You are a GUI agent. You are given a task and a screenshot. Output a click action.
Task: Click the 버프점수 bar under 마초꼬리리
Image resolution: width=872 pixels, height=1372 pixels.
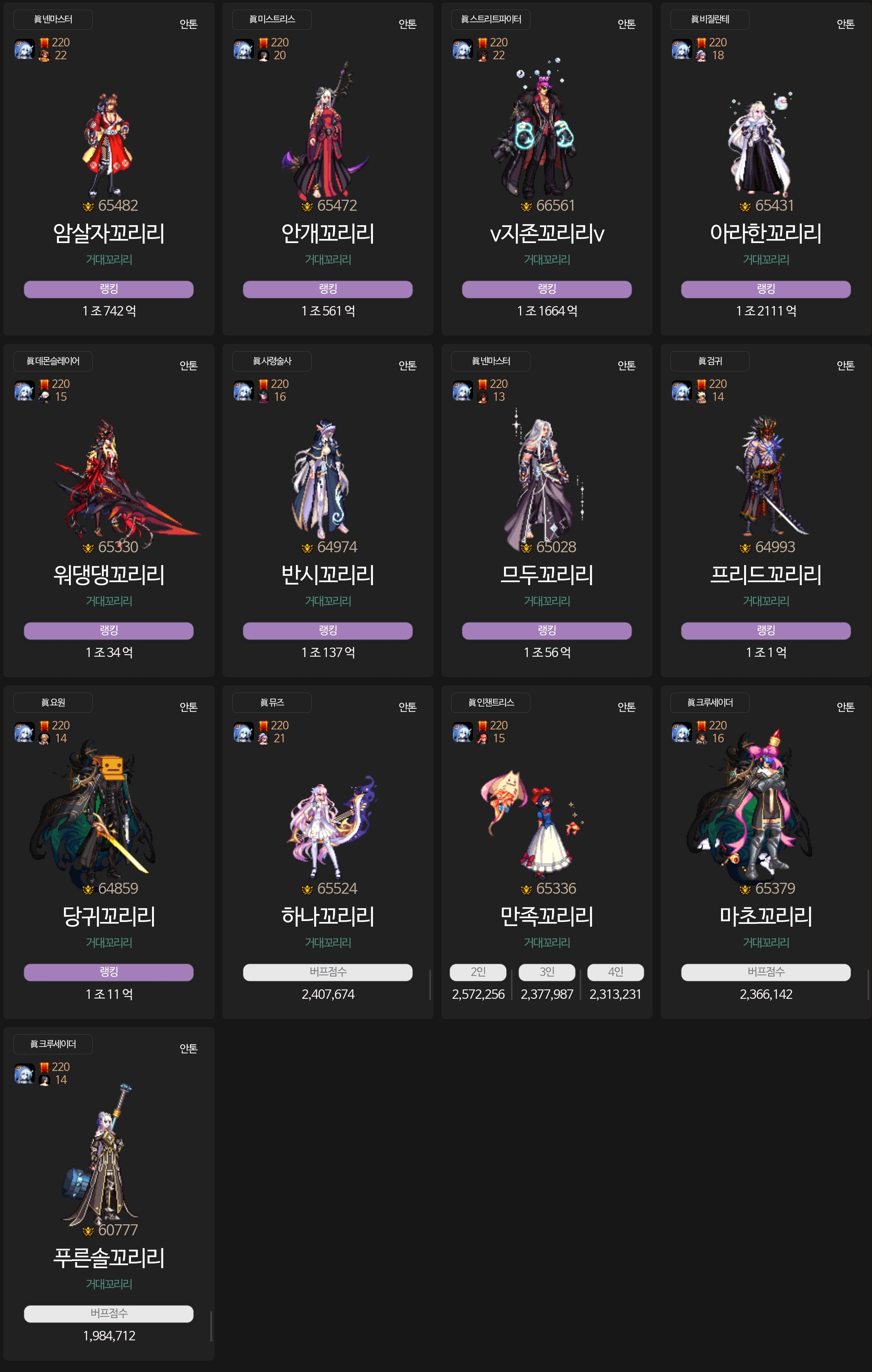tap(765, 972)
